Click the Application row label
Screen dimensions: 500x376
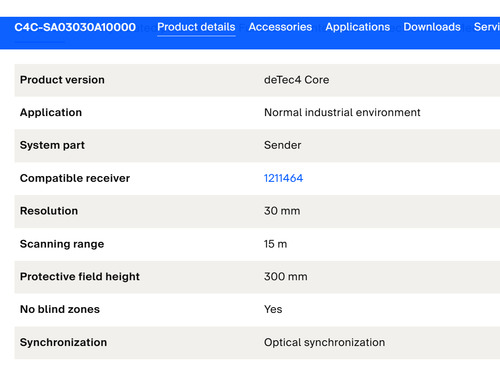pos(51,113)
